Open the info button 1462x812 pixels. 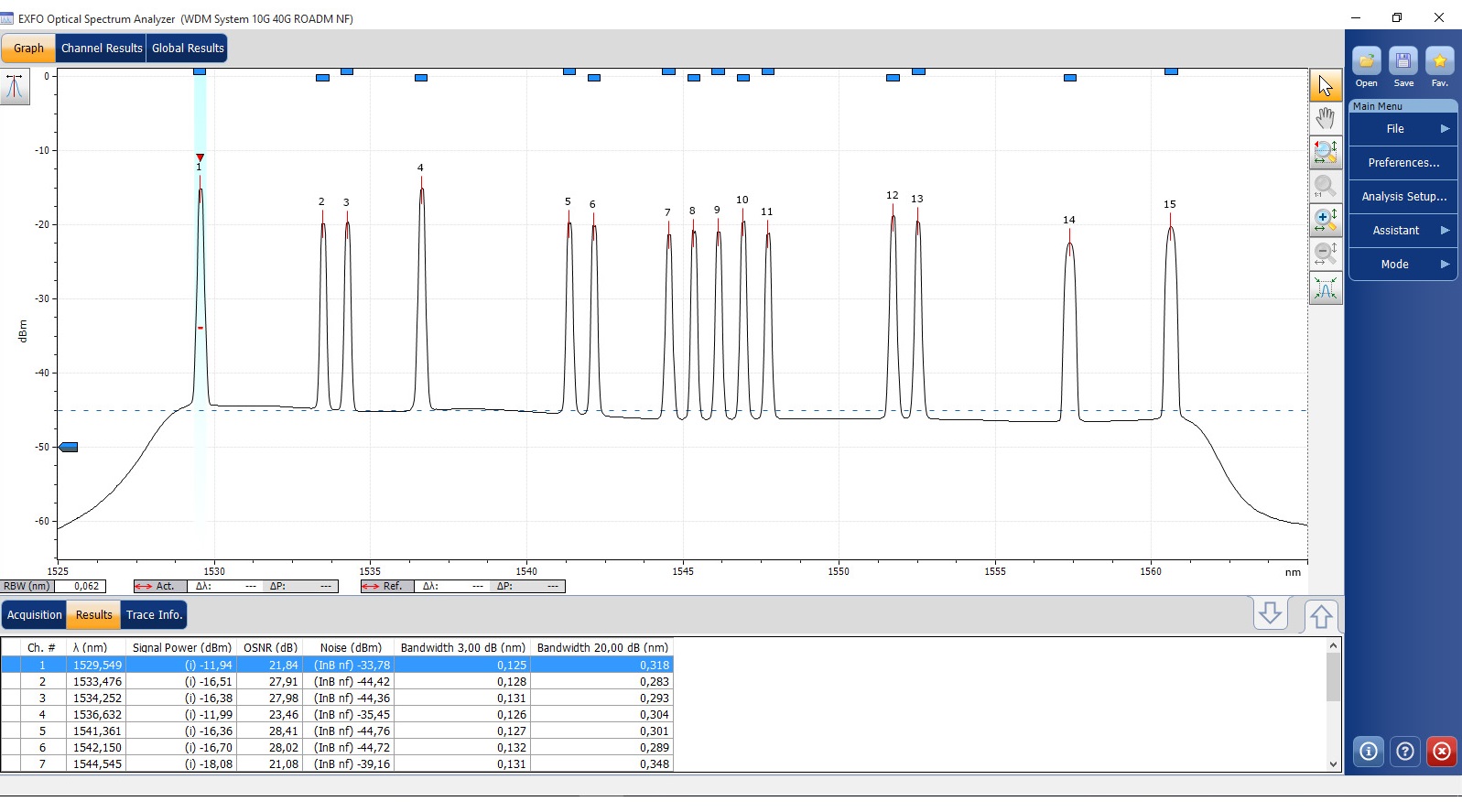click(1368, 752)
